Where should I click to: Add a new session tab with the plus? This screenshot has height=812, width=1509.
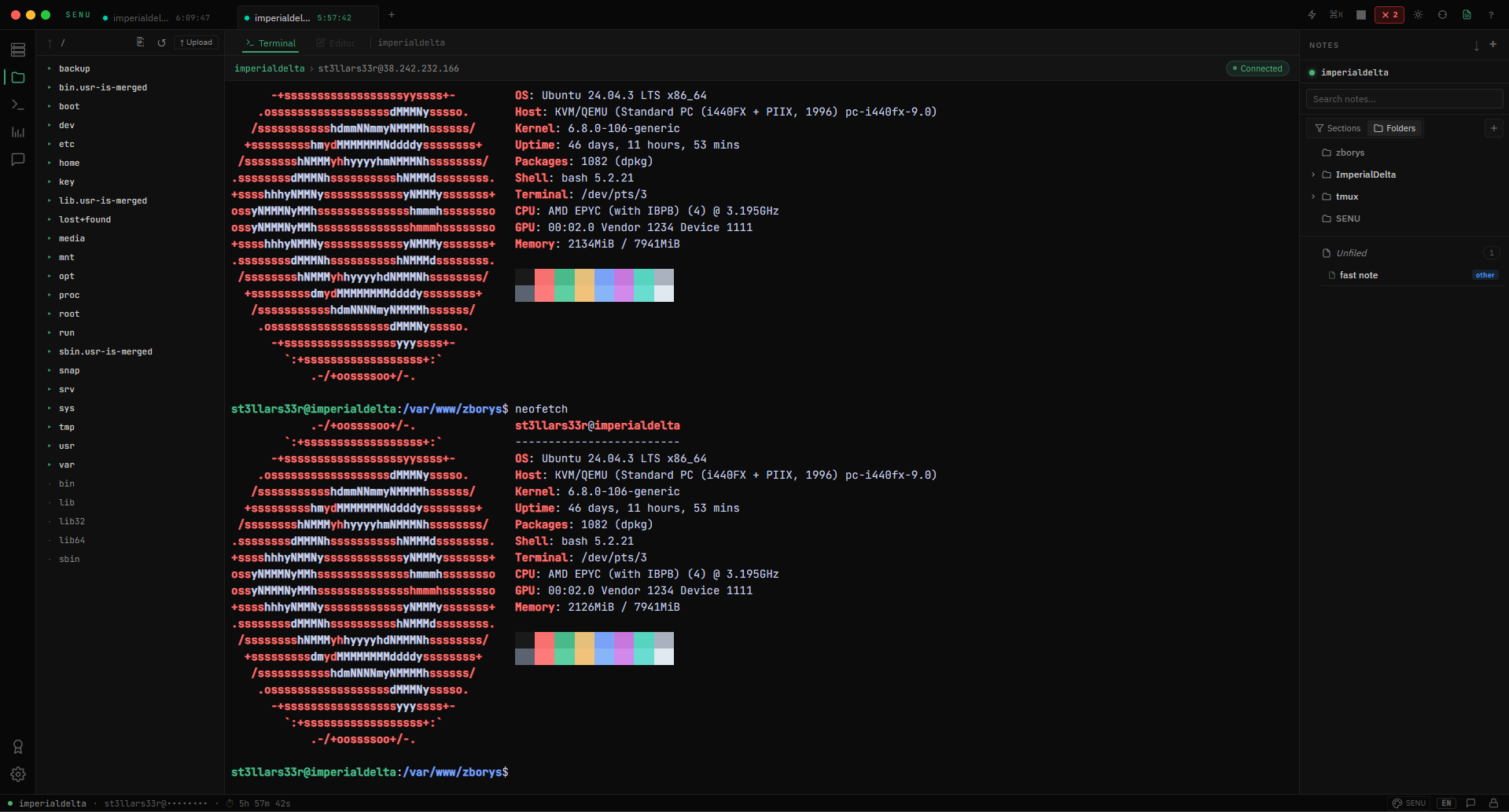coord(392,15)
